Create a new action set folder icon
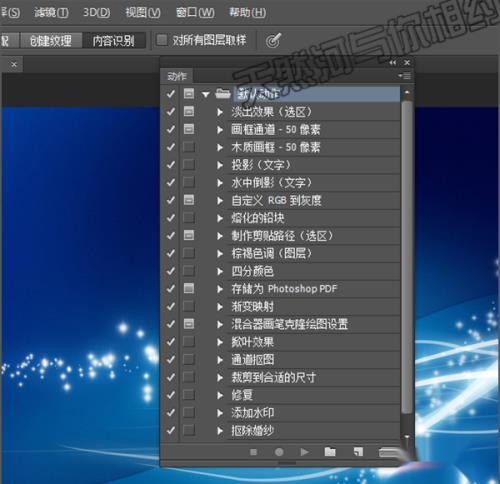The width and height of the screenshot is (500, 484). [330, 452]
